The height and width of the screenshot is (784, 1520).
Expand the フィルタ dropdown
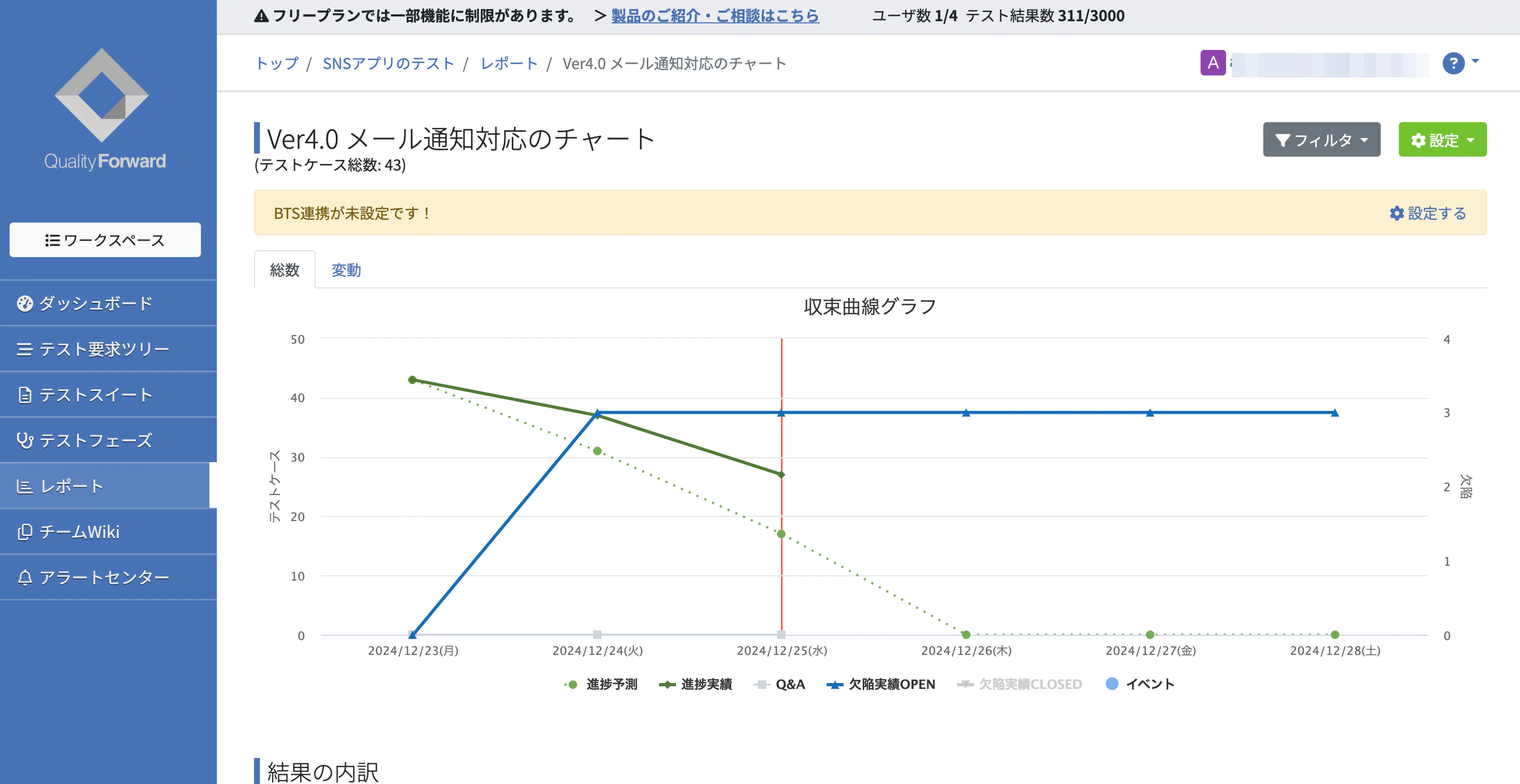1321,140
